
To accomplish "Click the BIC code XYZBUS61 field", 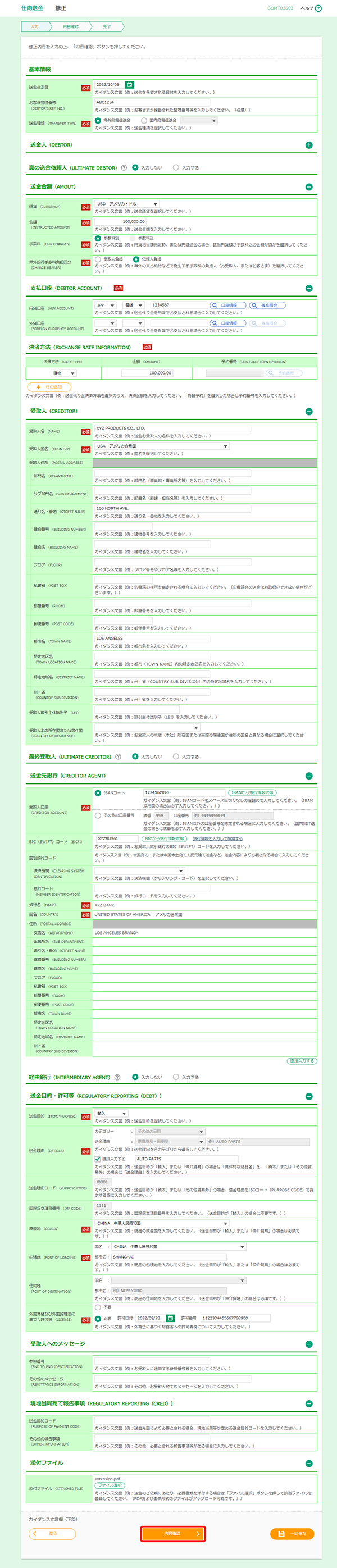I will coord(117,838).
